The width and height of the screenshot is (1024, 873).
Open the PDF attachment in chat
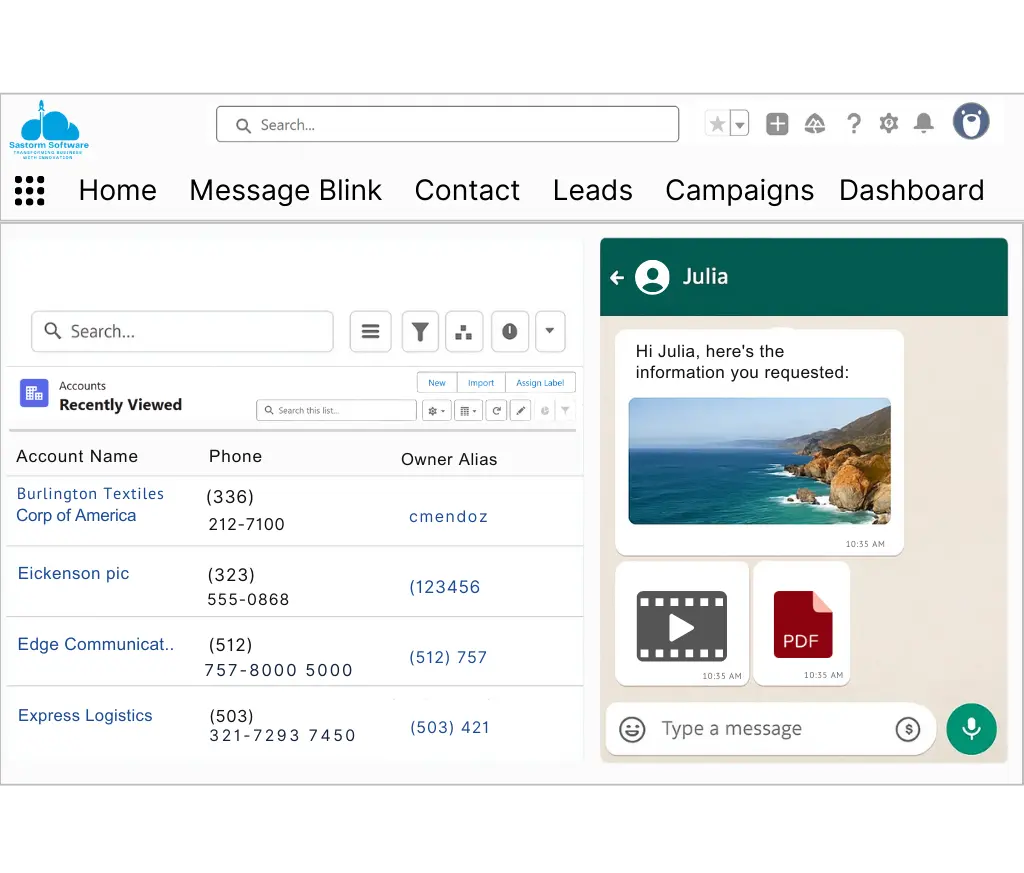pyautogui.click(x=802, y=624)
